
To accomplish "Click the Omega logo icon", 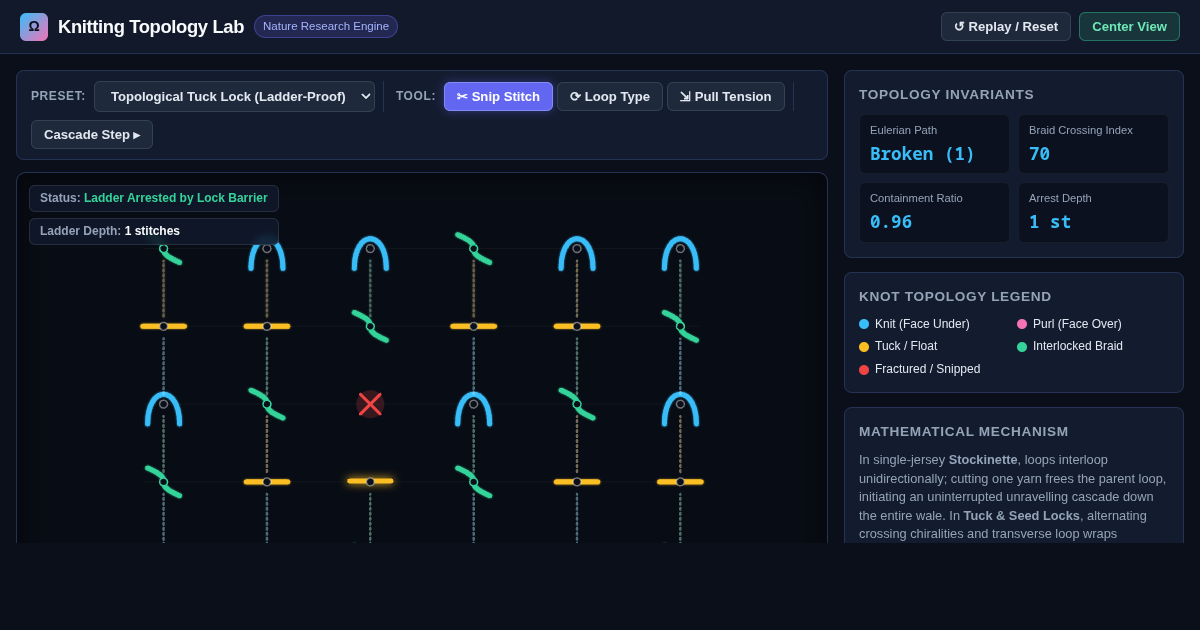I will pos(34,27).
